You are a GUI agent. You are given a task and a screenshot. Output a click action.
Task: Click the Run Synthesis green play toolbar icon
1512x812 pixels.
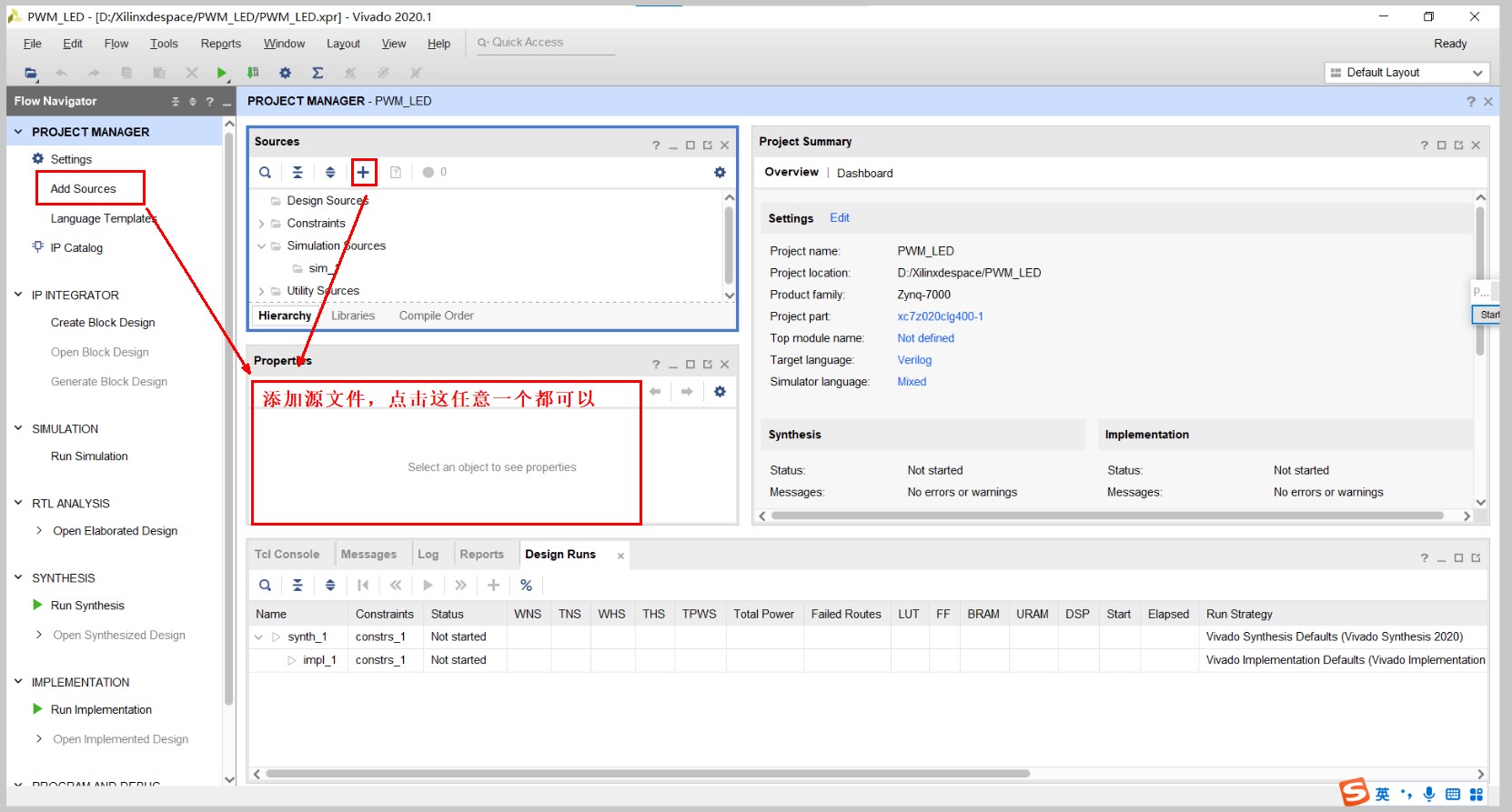pos(222,73)
